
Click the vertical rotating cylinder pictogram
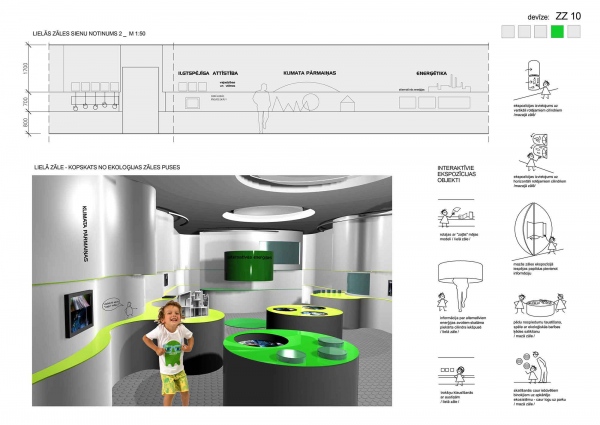(x=534, y=80)
